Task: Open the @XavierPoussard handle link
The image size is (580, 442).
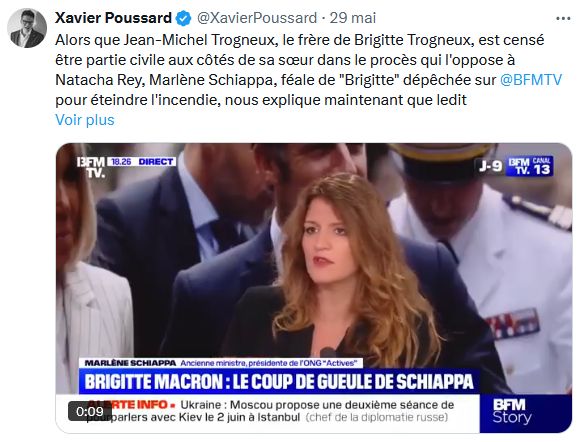Action: (x=257, y=18)
